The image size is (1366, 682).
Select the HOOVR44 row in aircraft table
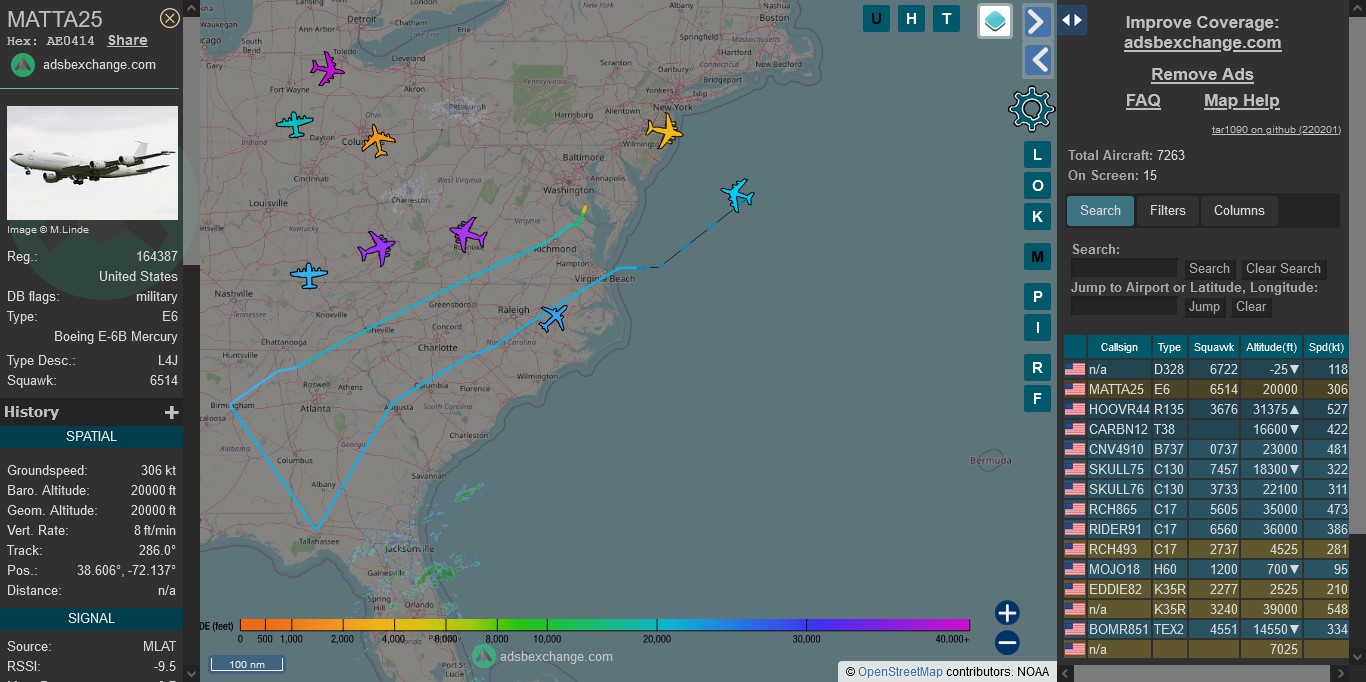coord(1206,409)
